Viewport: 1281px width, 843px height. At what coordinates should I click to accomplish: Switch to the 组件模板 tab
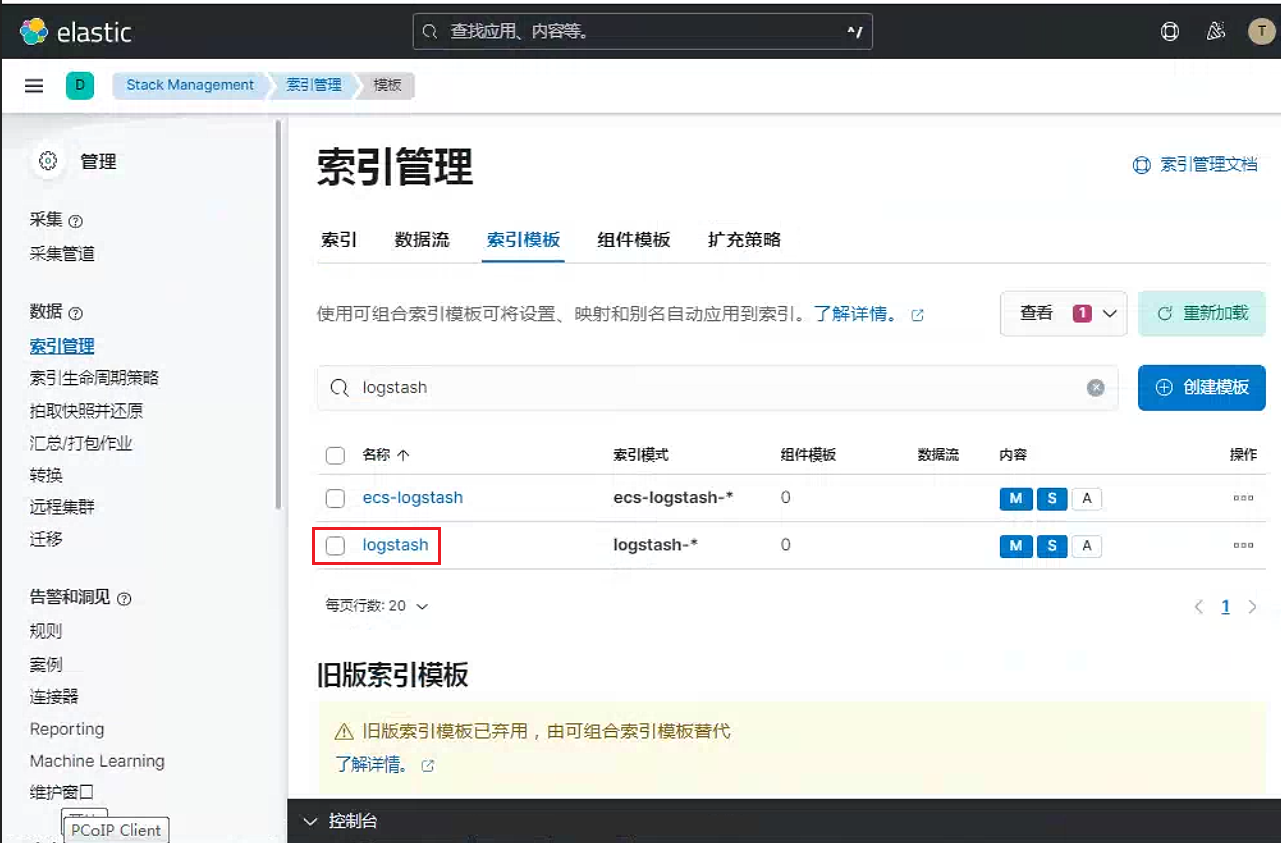click(x=634, y=240)
